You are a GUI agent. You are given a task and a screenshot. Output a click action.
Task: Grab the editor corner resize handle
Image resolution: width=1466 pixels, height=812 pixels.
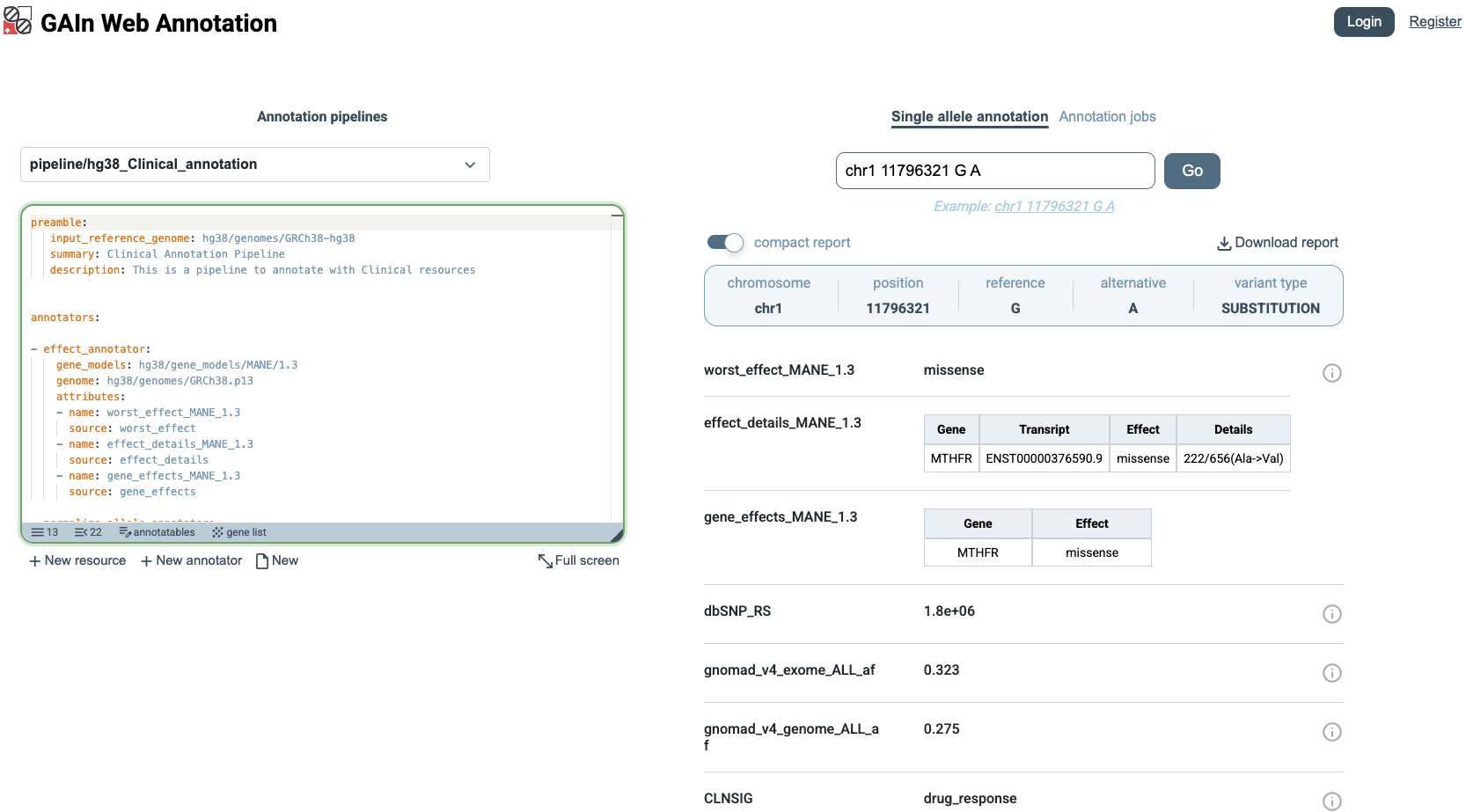click(x=617, y=535)
